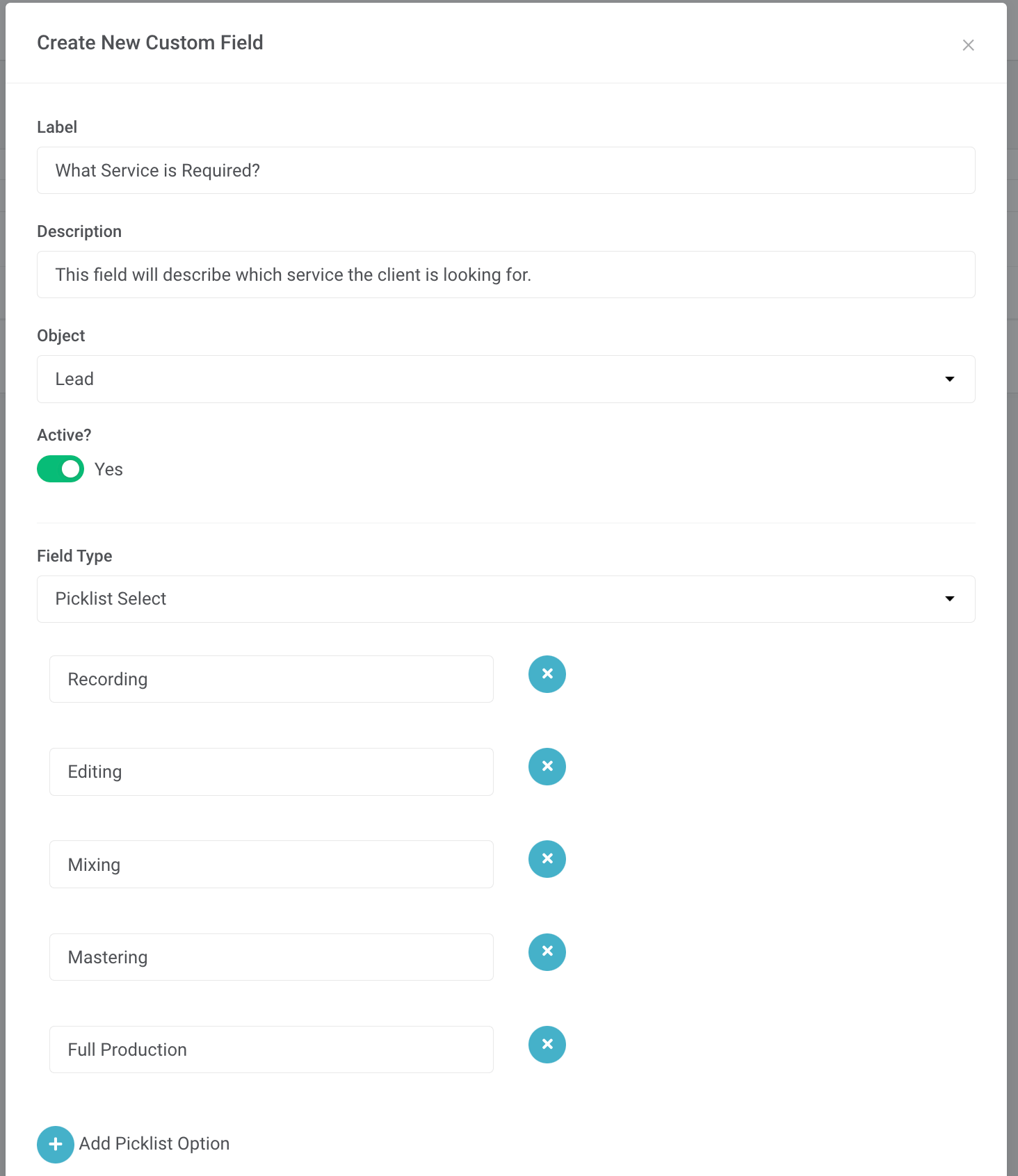Edit the Recording option text box
Viewport: 1018px width, 1176px height.
click(x=271, y=680)
